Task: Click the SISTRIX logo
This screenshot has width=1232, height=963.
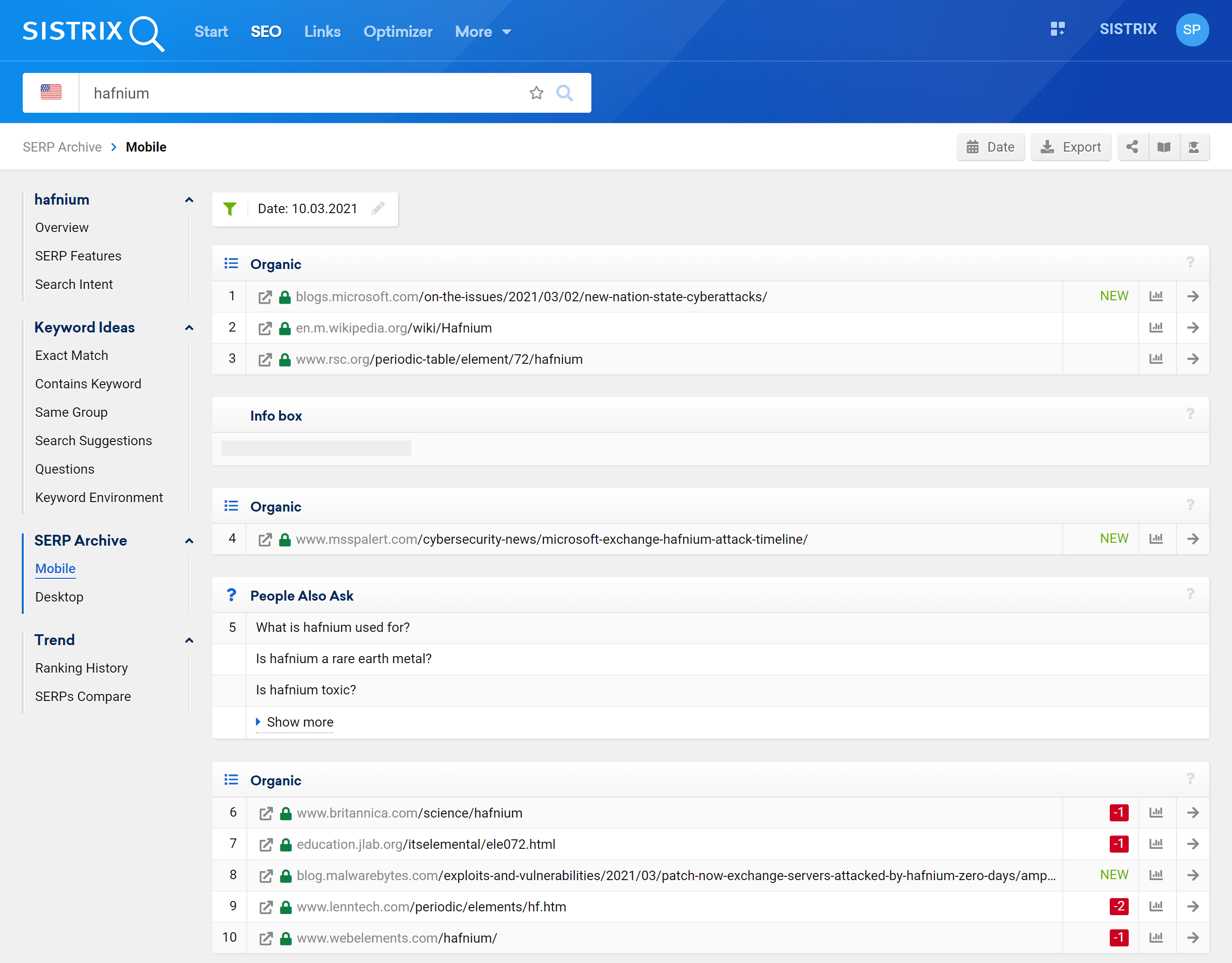Action: click(x=94, y=32)
